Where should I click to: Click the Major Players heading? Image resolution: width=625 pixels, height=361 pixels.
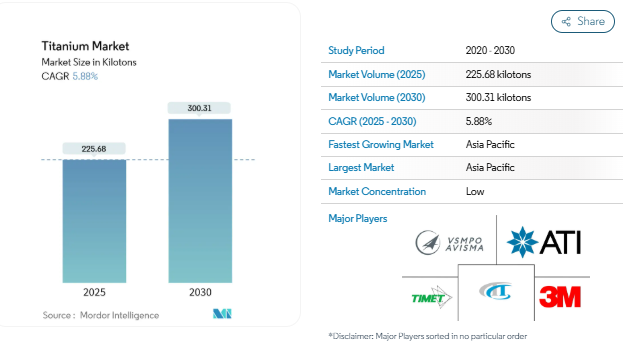pos(358,218)
